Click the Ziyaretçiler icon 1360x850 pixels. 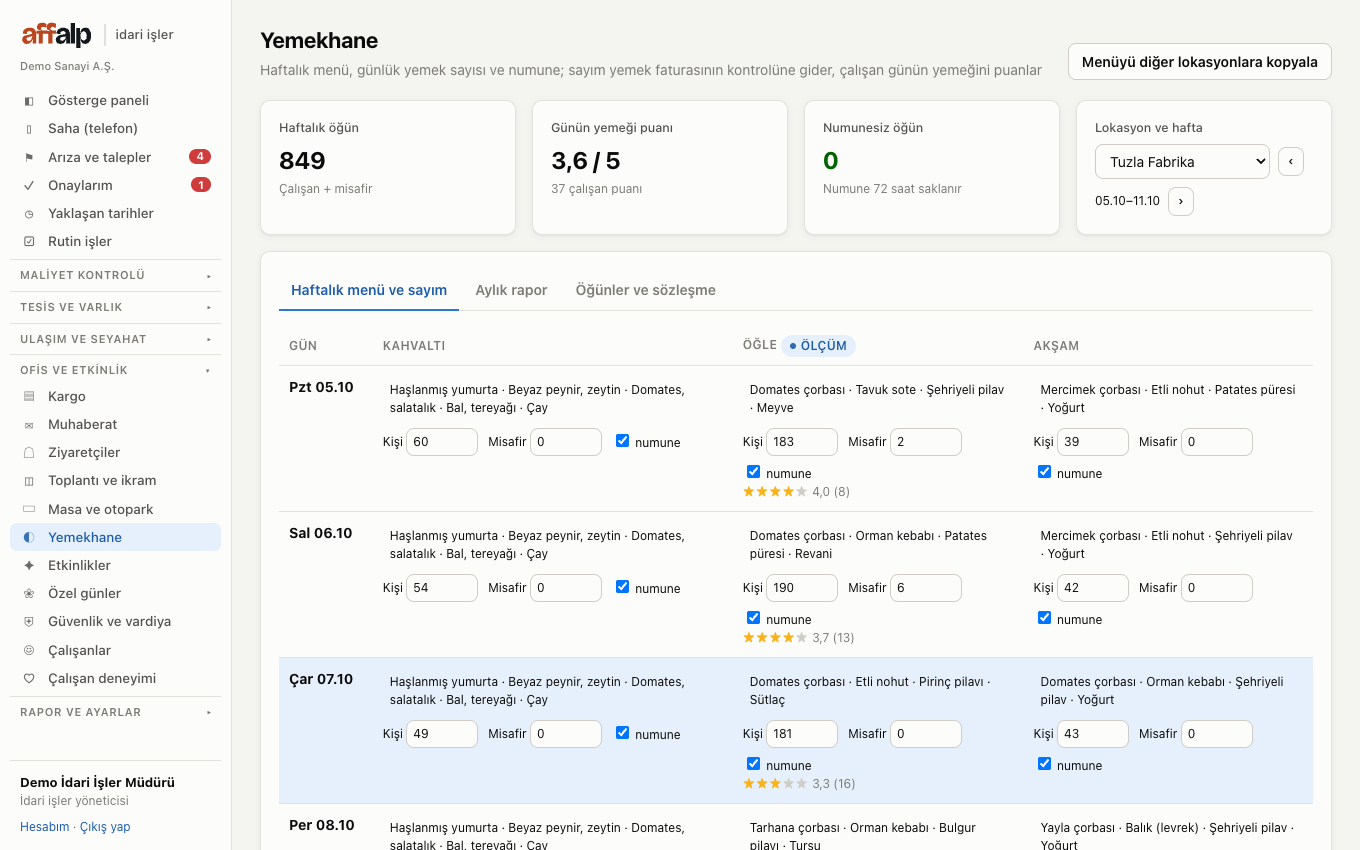tap(29, 453)
